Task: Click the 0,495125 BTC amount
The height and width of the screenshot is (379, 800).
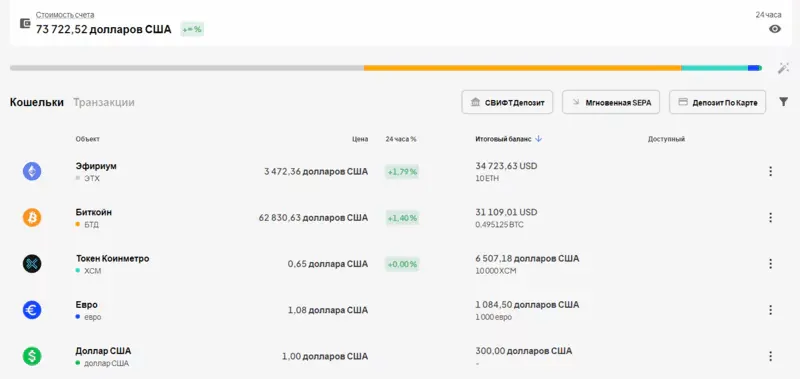Action: [x=499, y=225]
